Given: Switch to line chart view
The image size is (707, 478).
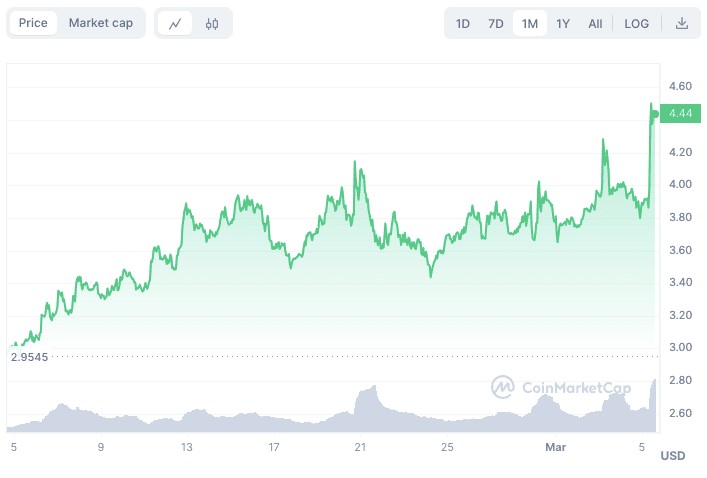Looking at the screenshot, I should (176, 23).
